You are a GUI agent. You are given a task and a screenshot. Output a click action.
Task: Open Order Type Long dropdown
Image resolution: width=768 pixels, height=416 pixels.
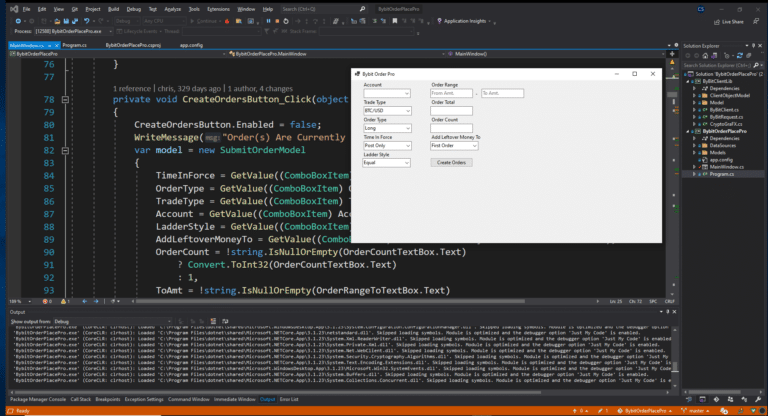386,128
